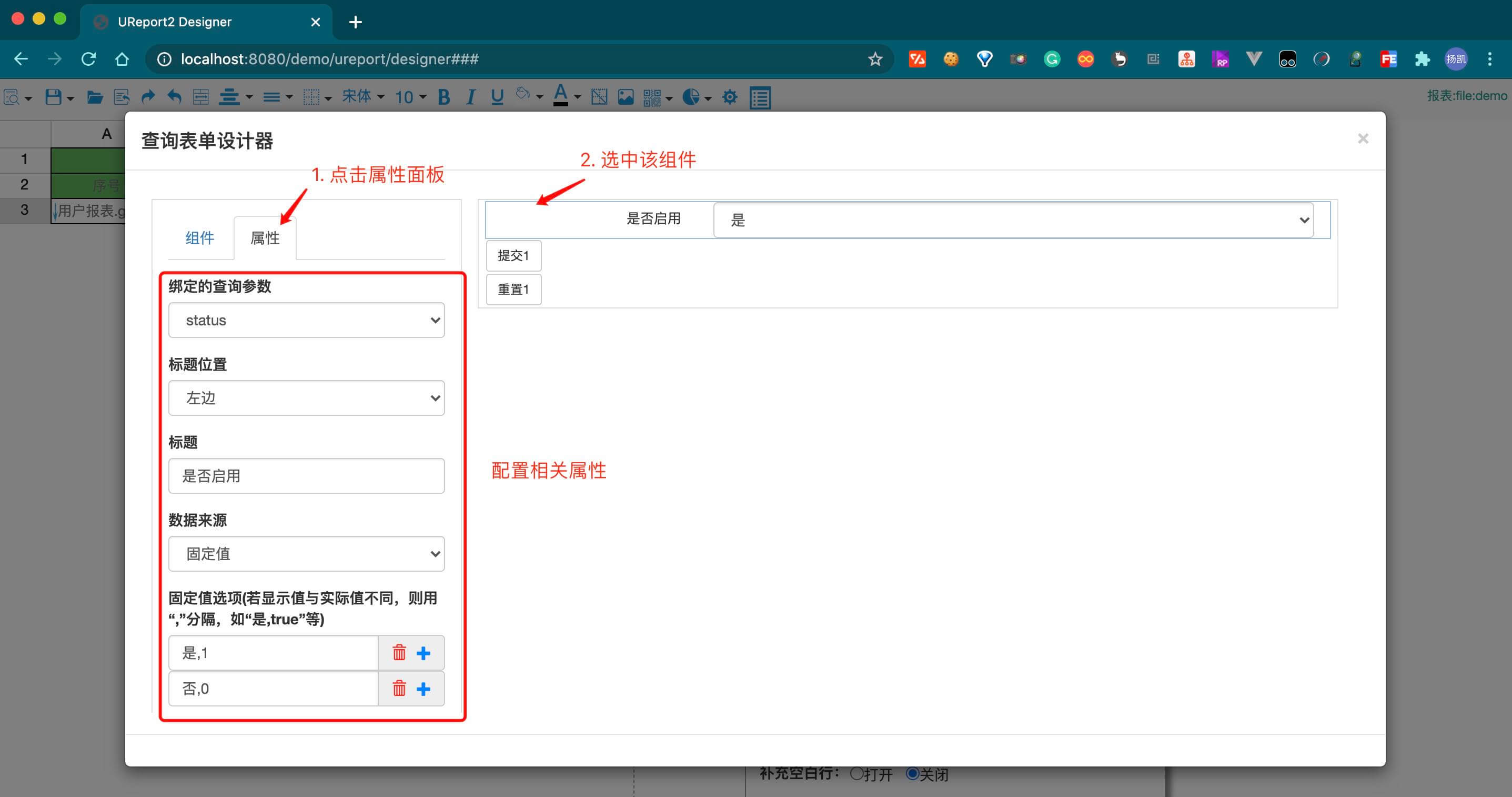The height and width of the screenshot is (797, 1512).
Task: Edit the 标题 input showing 是否启用
Action: tap(306, 476)
